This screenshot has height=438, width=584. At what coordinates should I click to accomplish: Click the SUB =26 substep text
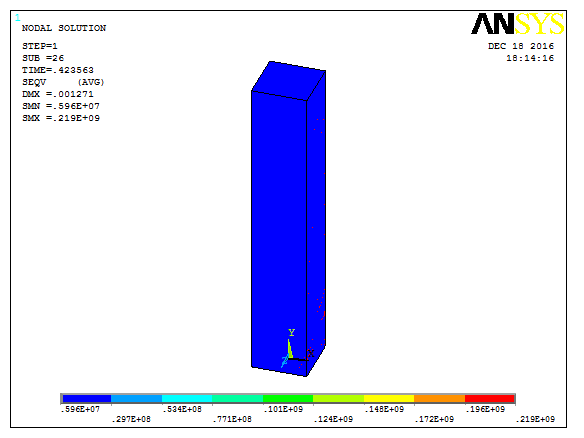[x=43, y=58]
